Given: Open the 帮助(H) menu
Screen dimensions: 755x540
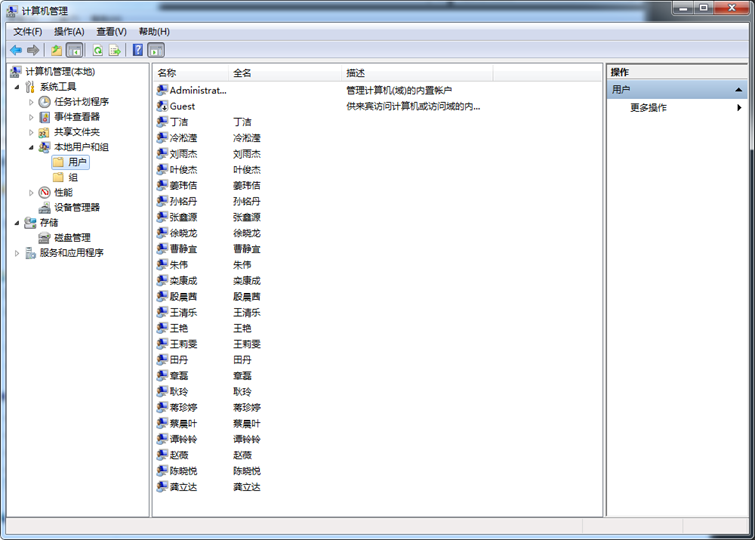Looking at the screenshot, I should [154, 32].
